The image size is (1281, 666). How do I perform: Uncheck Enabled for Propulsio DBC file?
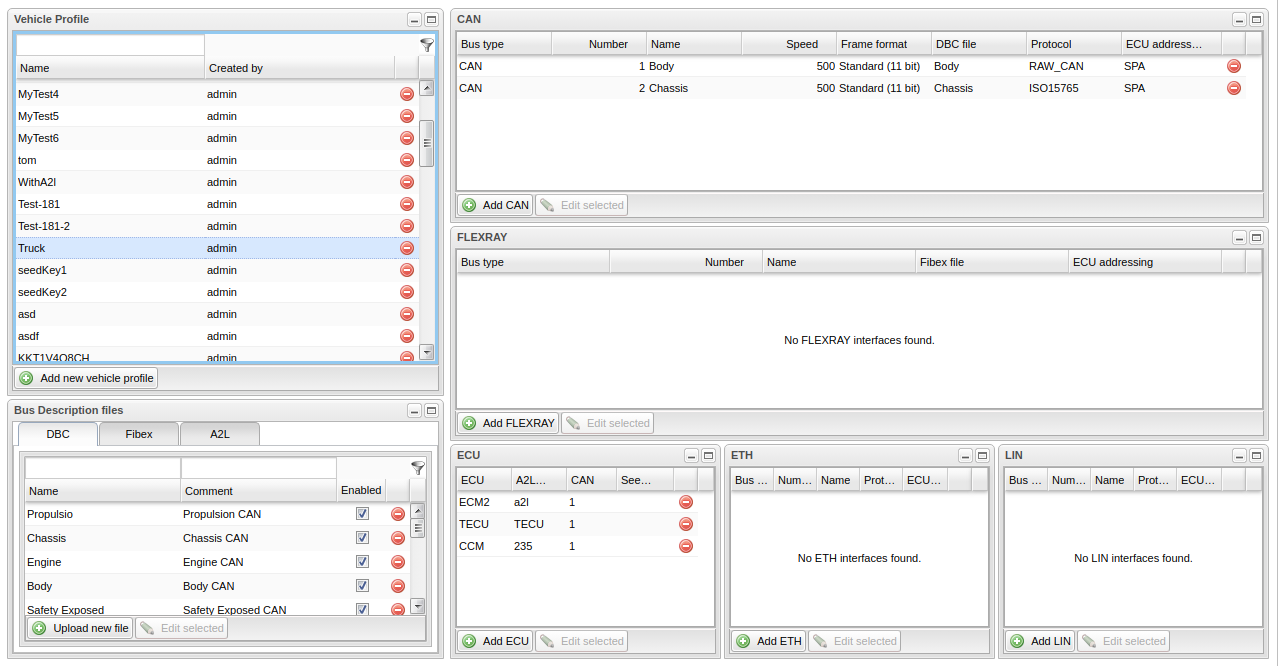(362, 514)
